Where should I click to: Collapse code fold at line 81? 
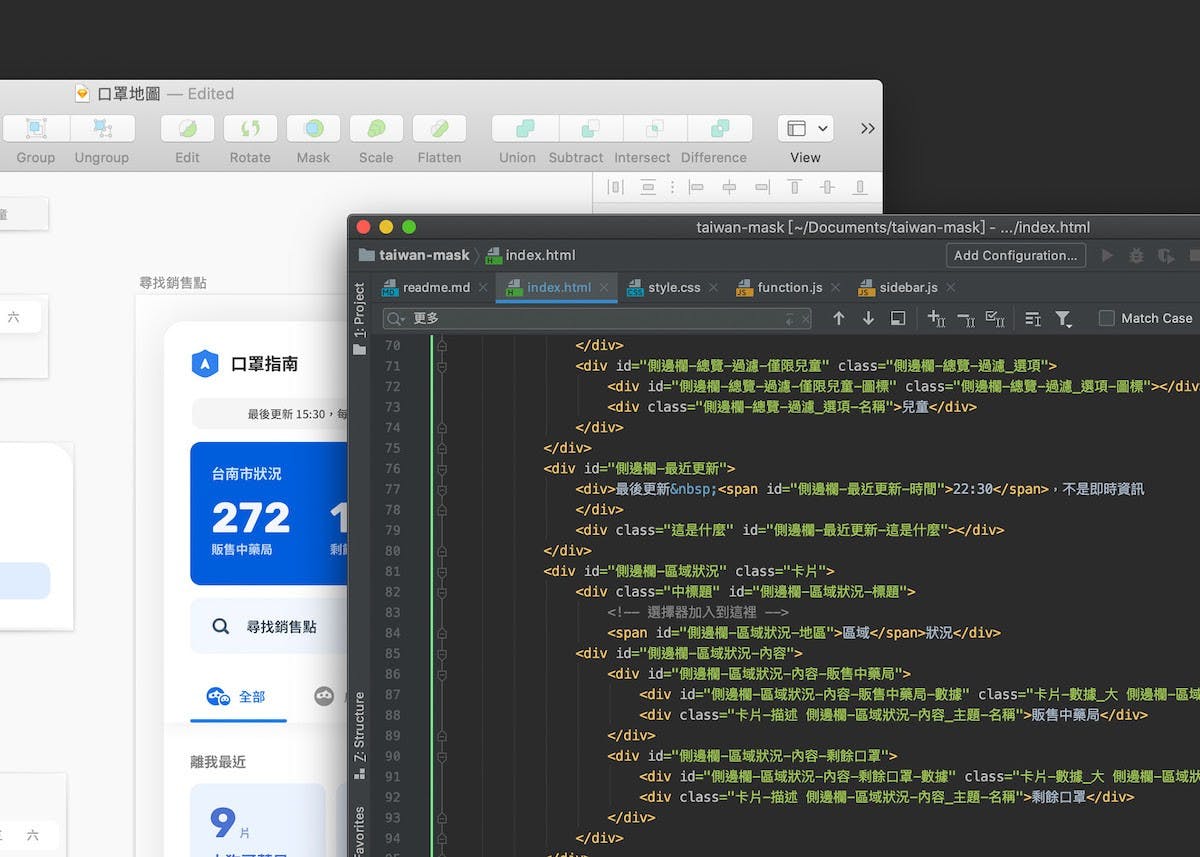[442, 571]
